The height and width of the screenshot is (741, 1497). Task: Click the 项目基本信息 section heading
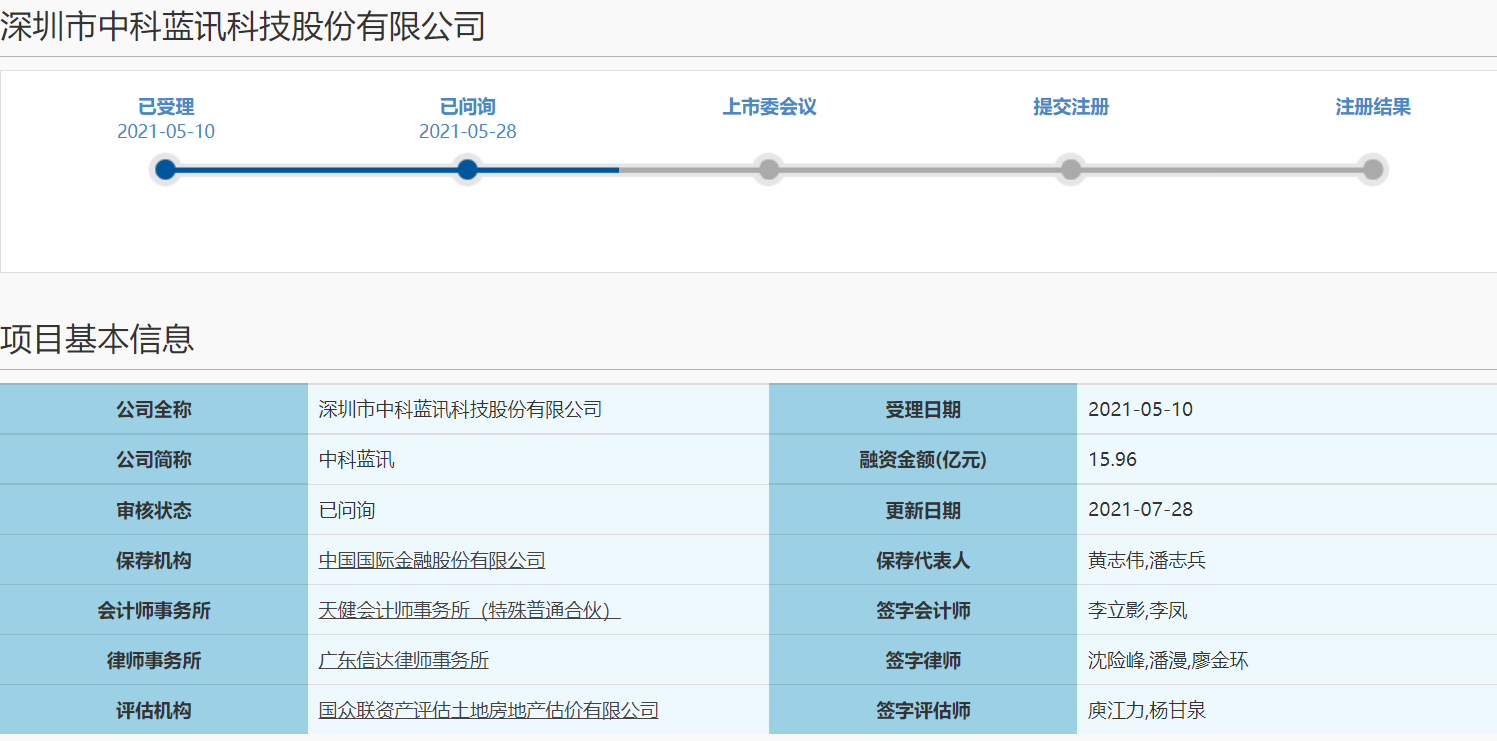tap(97, 339)
